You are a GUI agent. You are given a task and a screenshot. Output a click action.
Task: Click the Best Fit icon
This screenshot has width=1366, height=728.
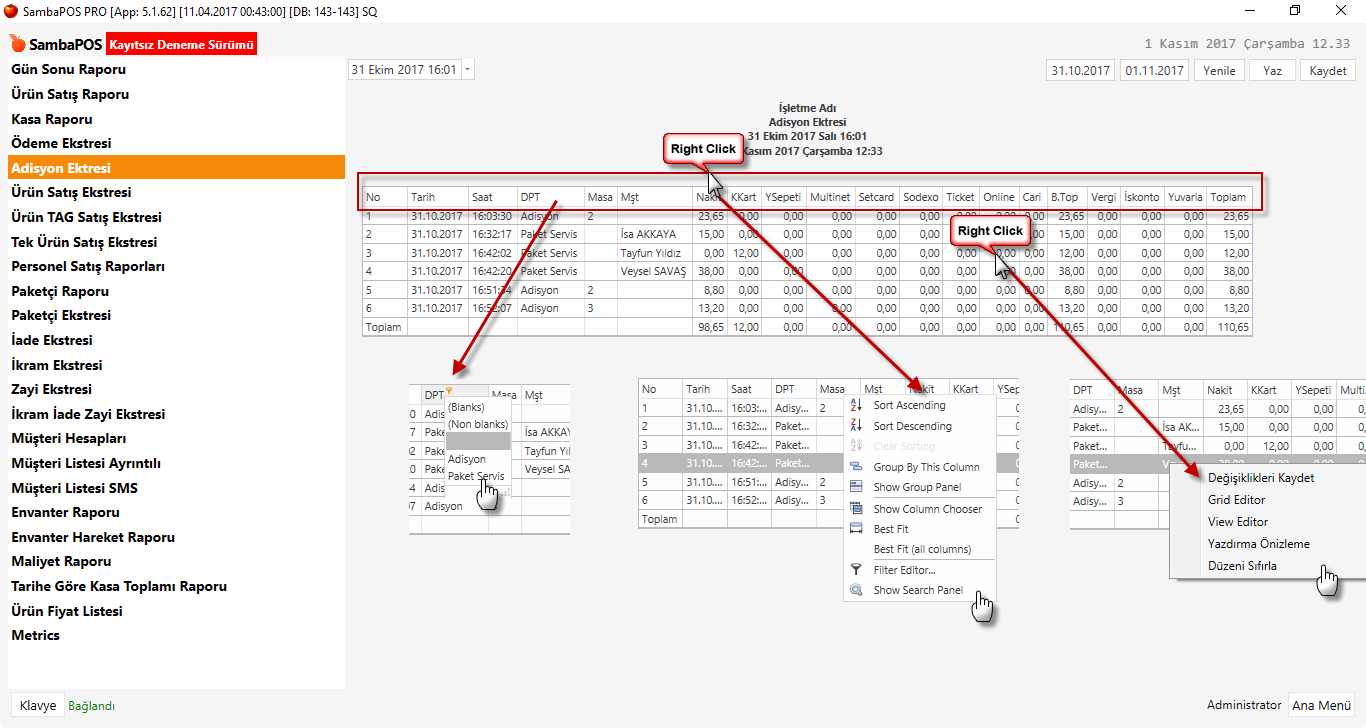(x=855, y=529)
